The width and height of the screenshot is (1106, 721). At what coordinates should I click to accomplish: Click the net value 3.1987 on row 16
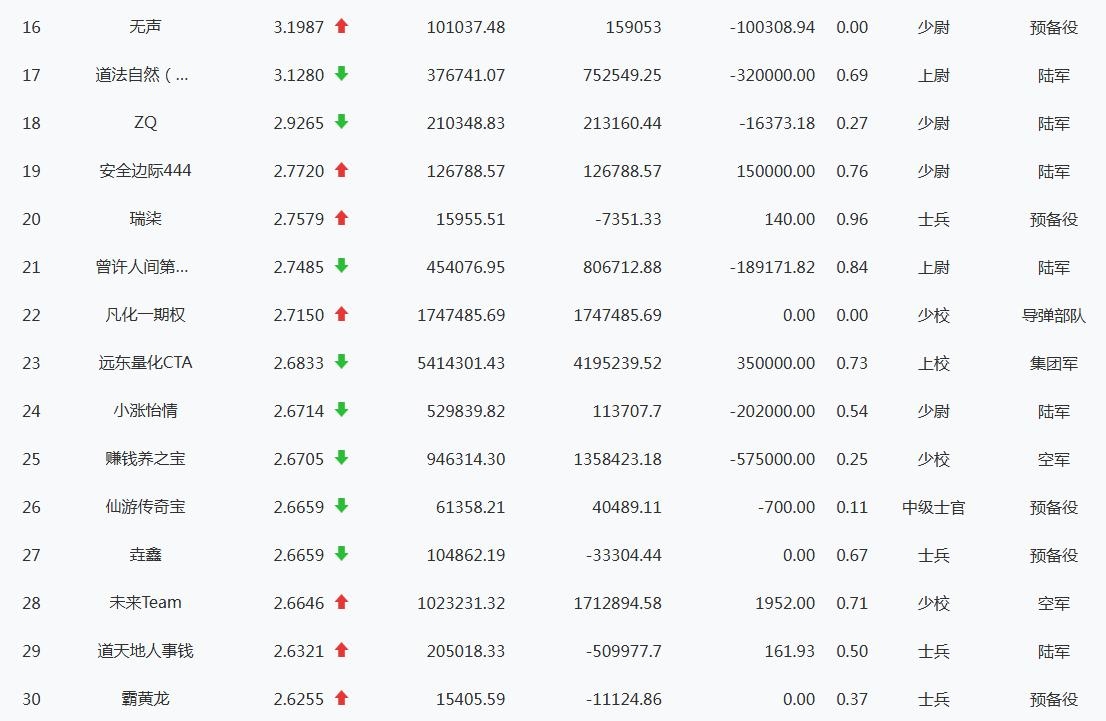[x=299, y=27]
